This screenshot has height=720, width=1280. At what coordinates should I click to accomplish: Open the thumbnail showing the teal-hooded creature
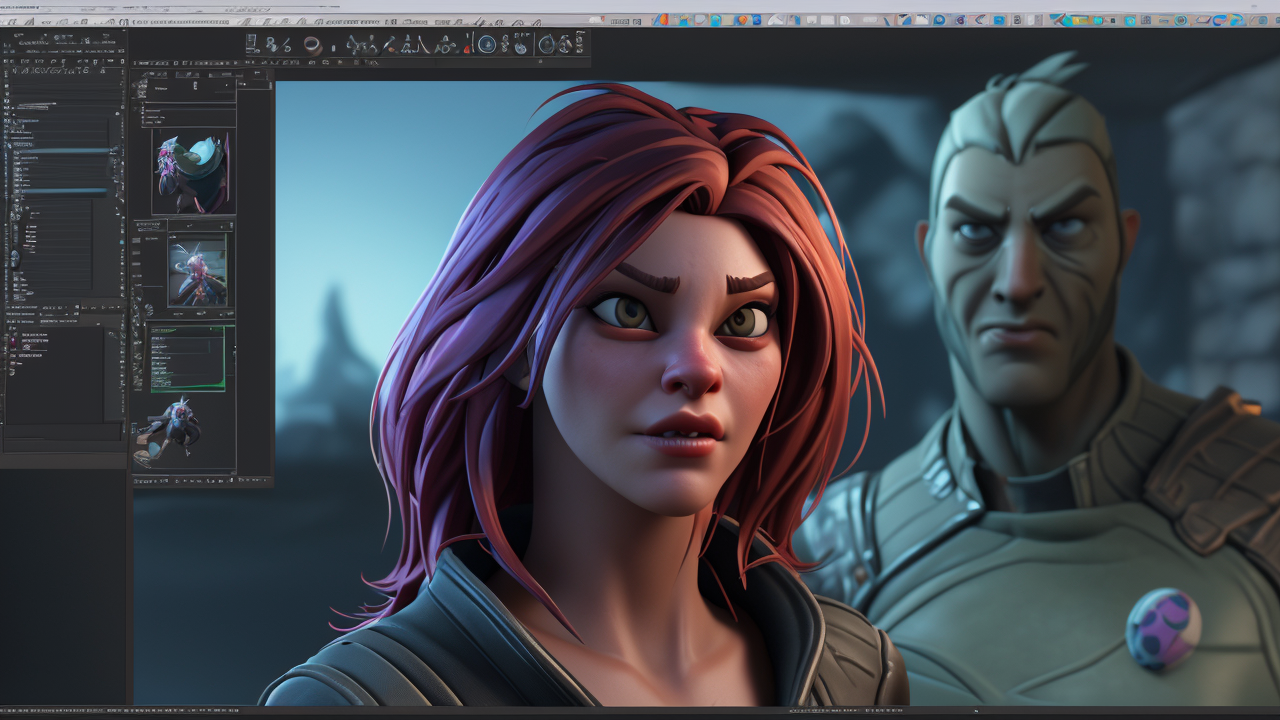(193, 172)
